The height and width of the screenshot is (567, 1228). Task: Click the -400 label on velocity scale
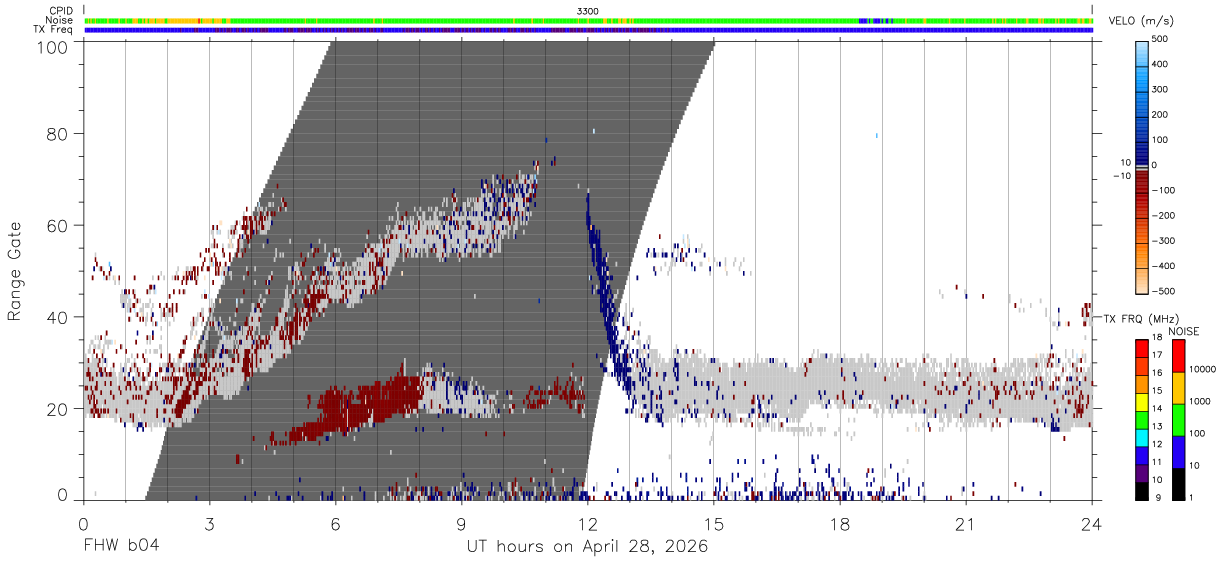(1162, 266)
